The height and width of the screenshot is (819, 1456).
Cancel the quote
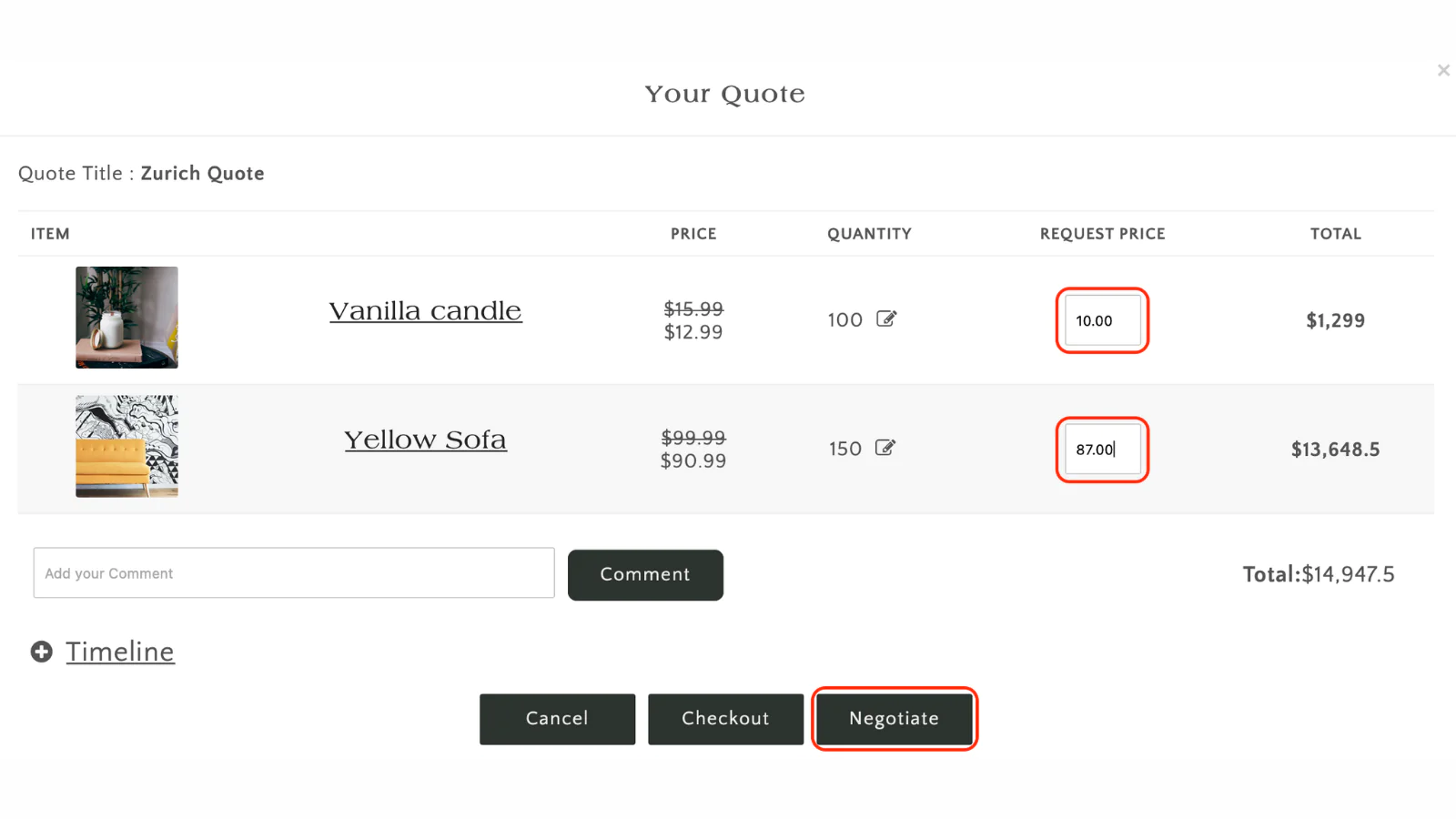[557, 719]
